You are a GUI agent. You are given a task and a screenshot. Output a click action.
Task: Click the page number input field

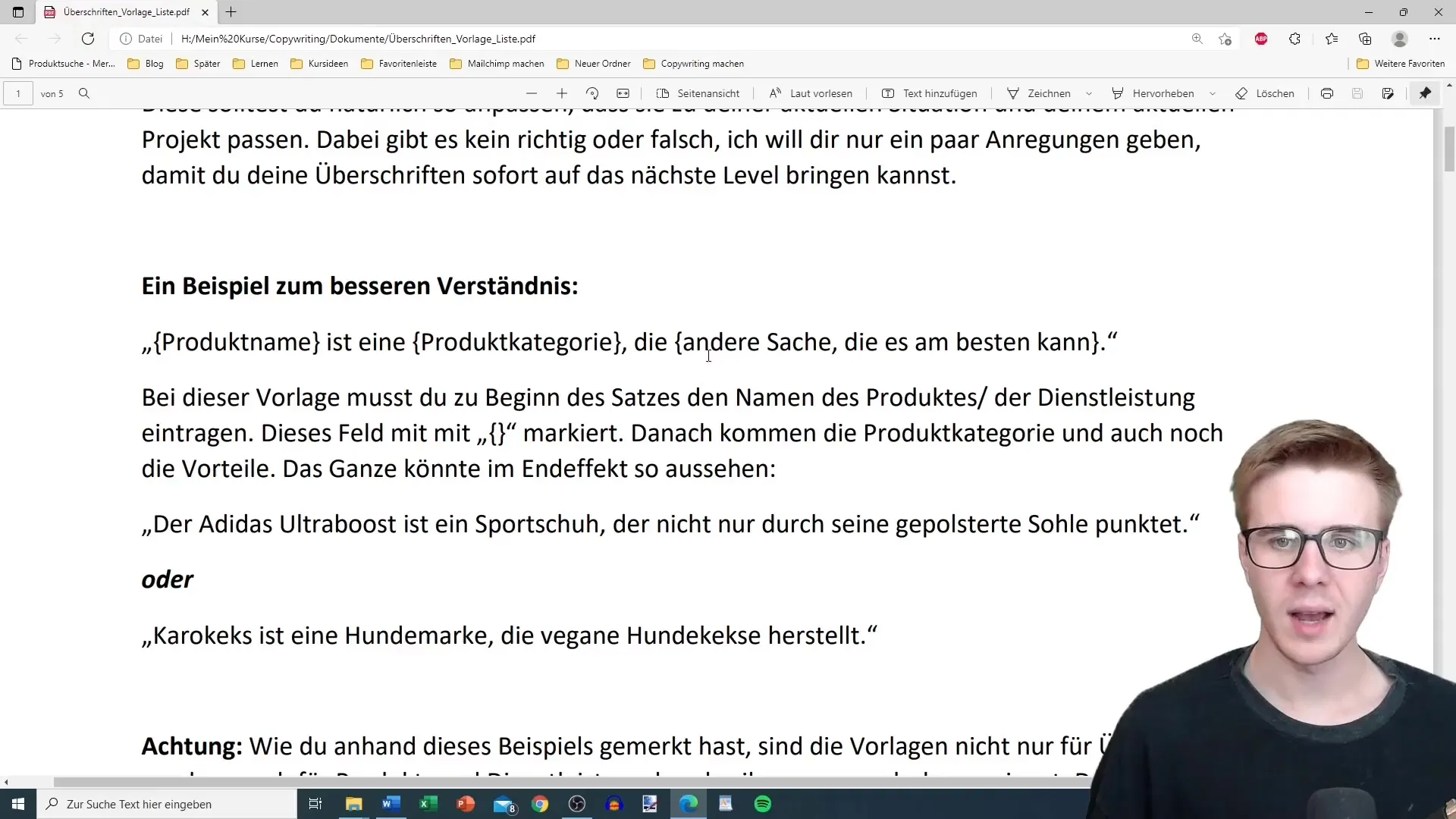pyautogui.click(x=18, y=93)
